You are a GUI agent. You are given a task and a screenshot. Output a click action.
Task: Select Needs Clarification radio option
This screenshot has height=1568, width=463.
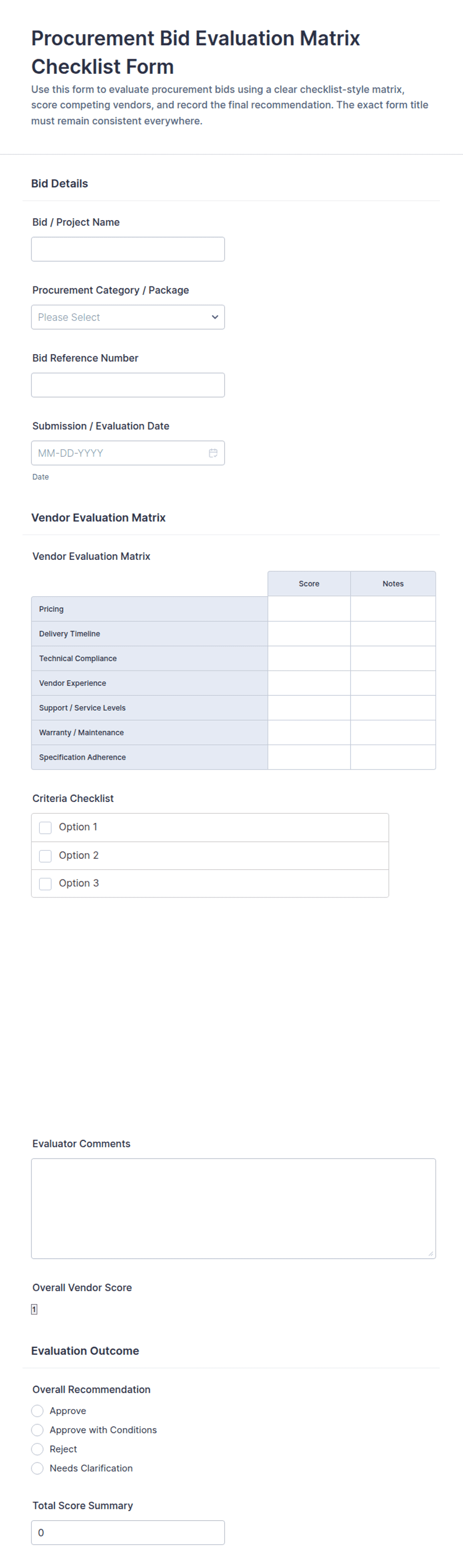point(37,1468)
